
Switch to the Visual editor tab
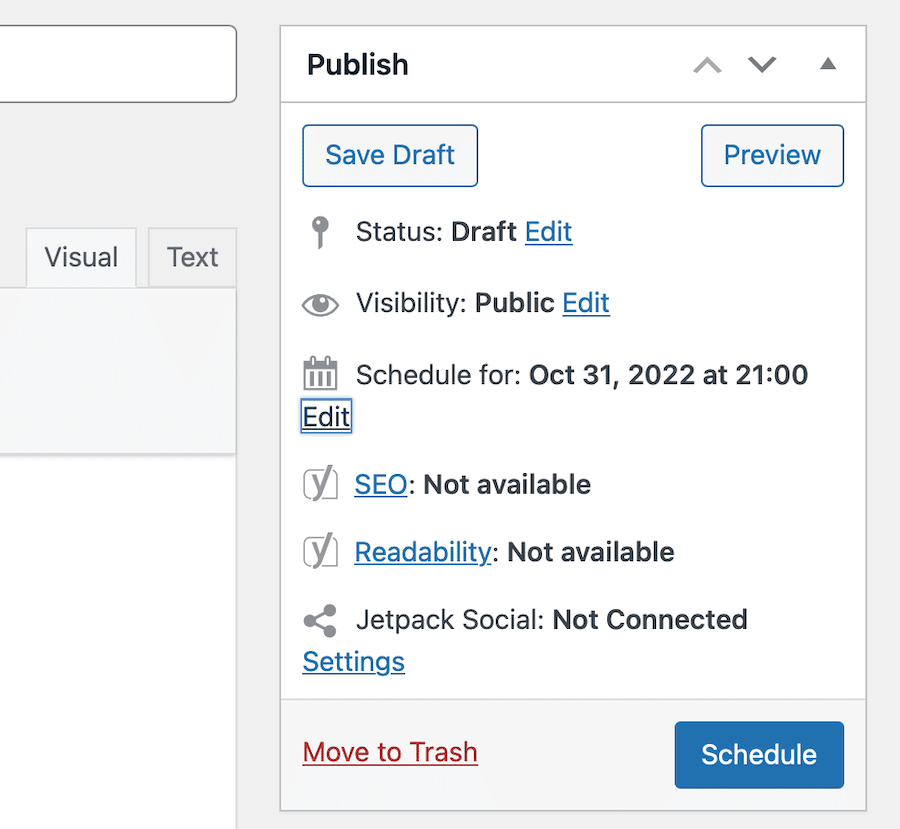tap(81, 258)
